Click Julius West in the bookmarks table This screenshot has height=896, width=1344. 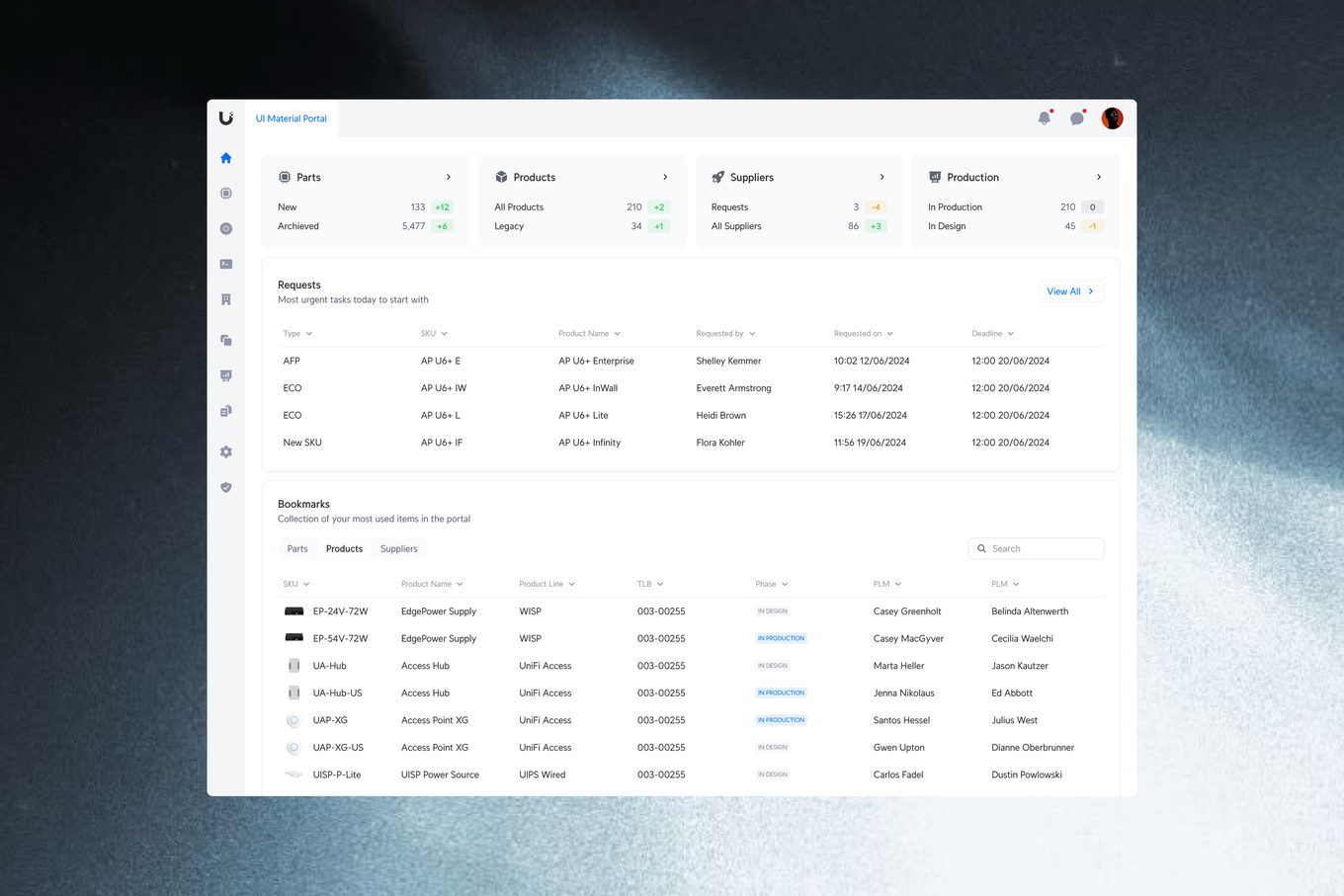[1015, 720]
